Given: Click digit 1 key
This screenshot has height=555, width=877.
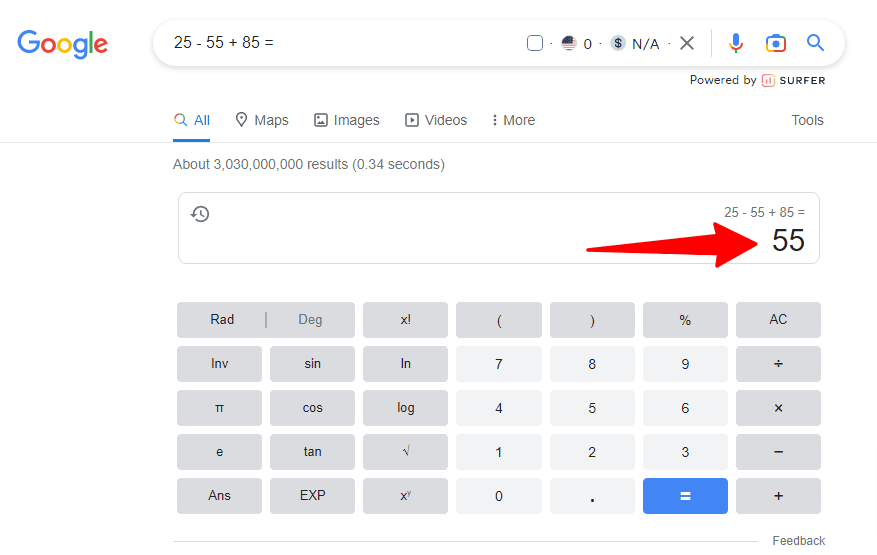Looking at the screenshot, I should tap(499, 451).
